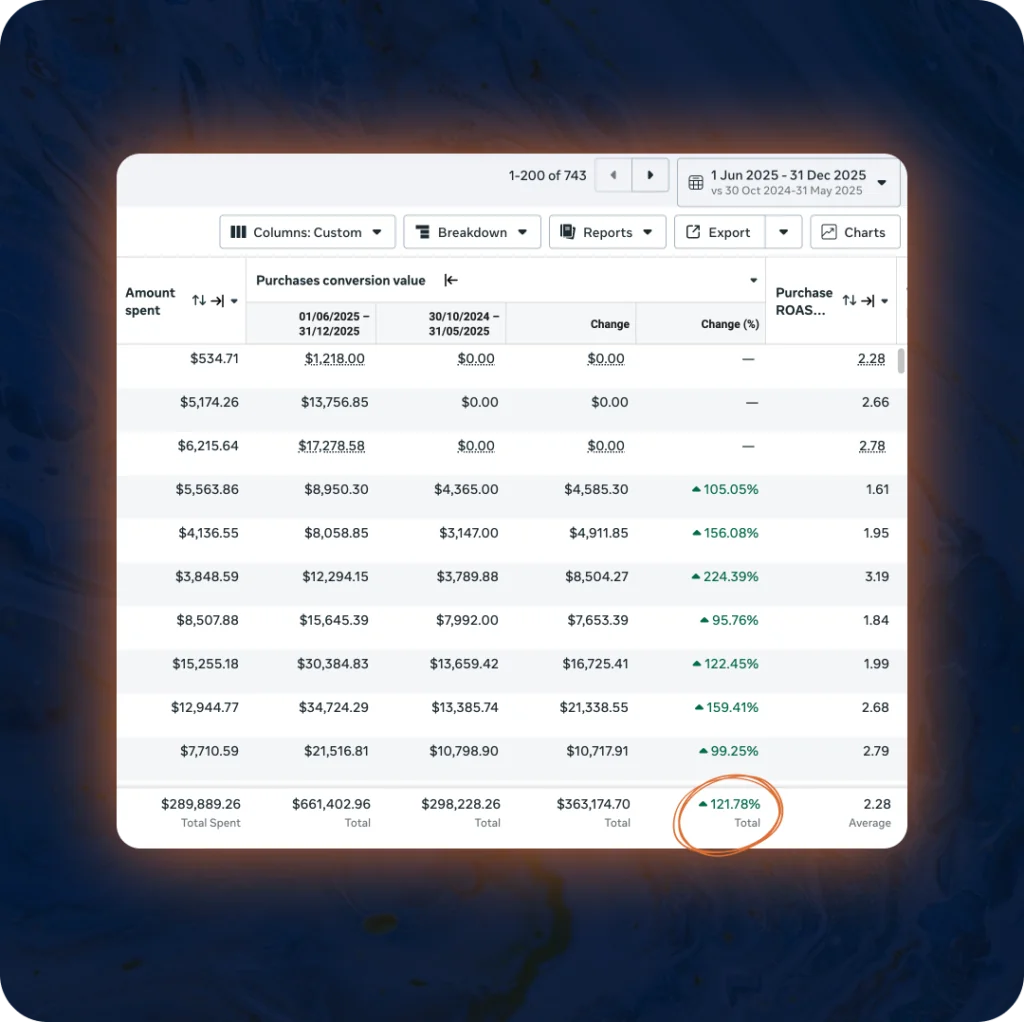Click sort arrows icon in Purchase ROAS header
This screenshot has width=1024, height=1022.
(849, 301)
